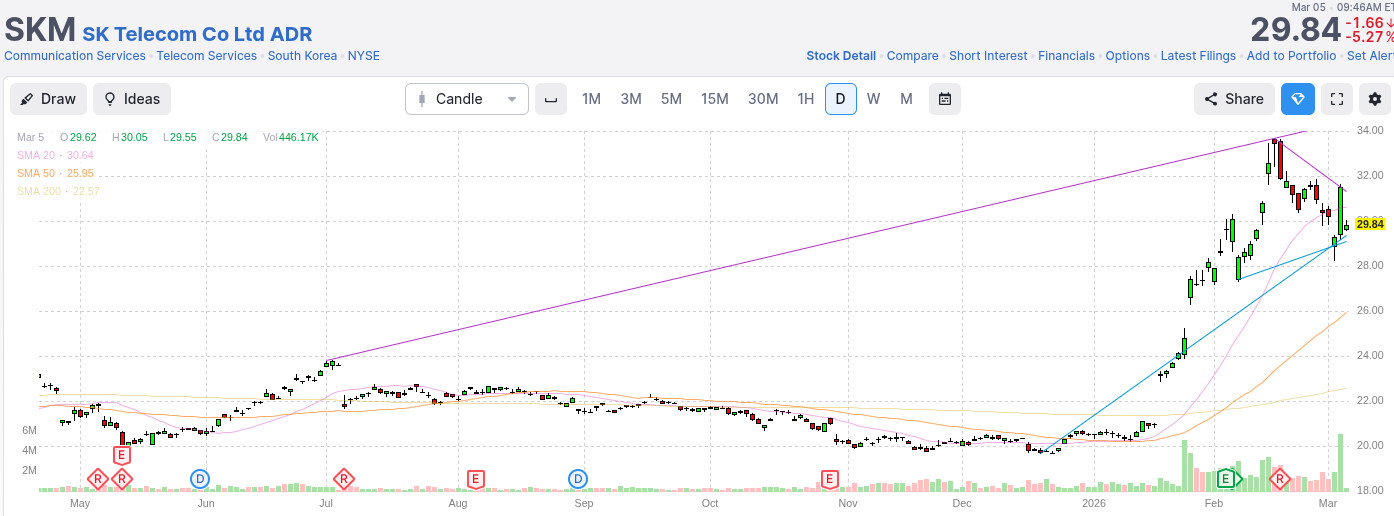Open the NYSE exchange link
This screenshot has width=1394, height=516.
pos(364,56)
